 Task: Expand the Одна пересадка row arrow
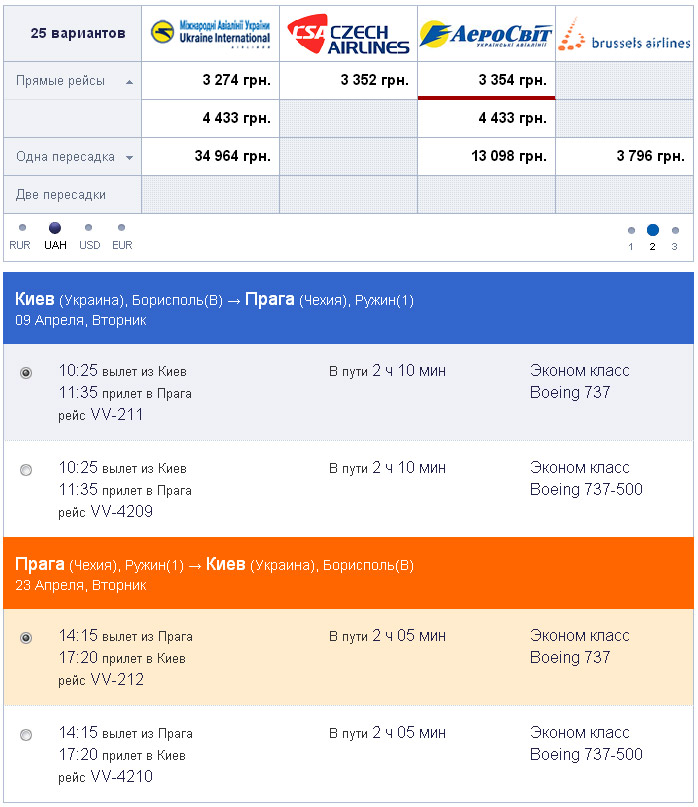[x=129, y=158]
